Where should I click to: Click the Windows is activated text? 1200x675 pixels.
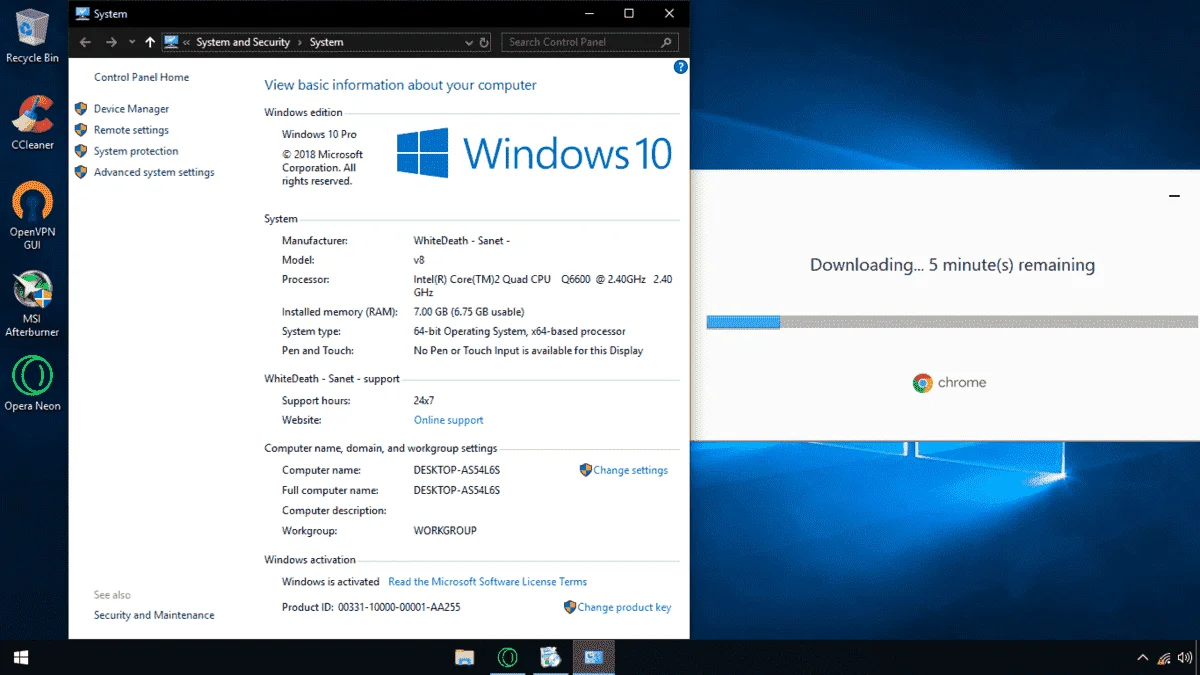330,582
